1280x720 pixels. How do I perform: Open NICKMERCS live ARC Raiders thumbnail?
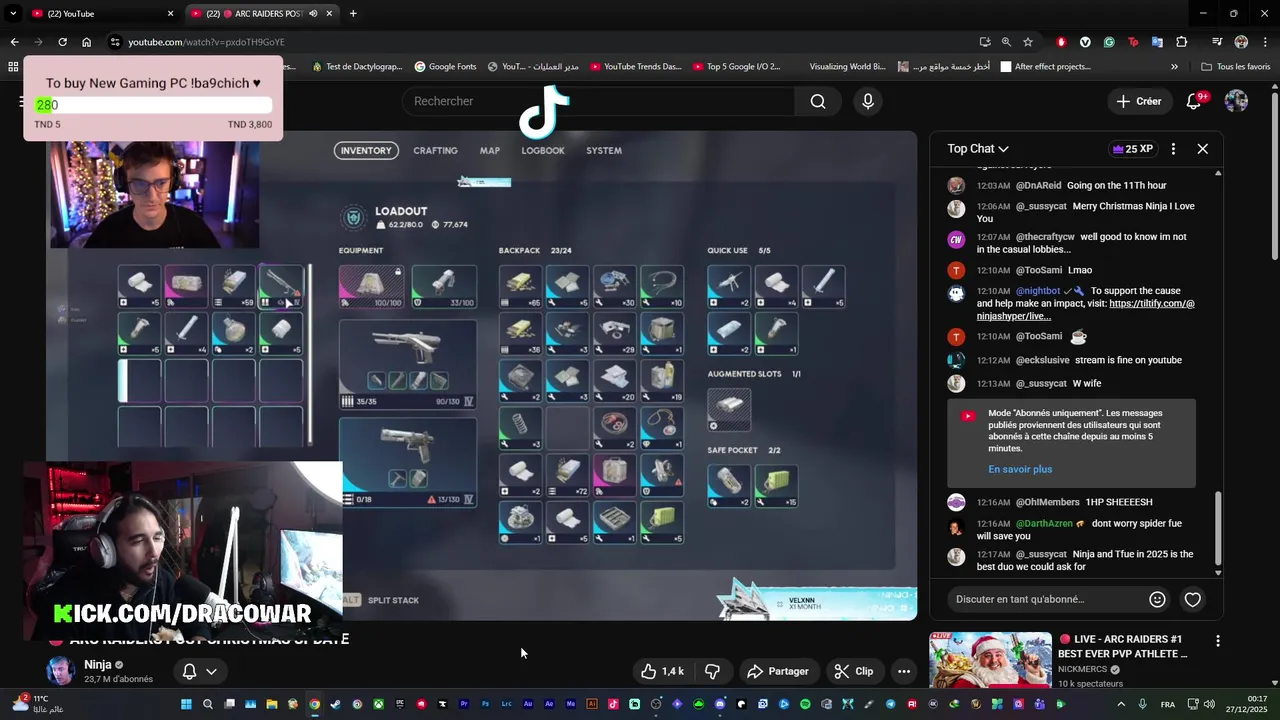point(990,660)
